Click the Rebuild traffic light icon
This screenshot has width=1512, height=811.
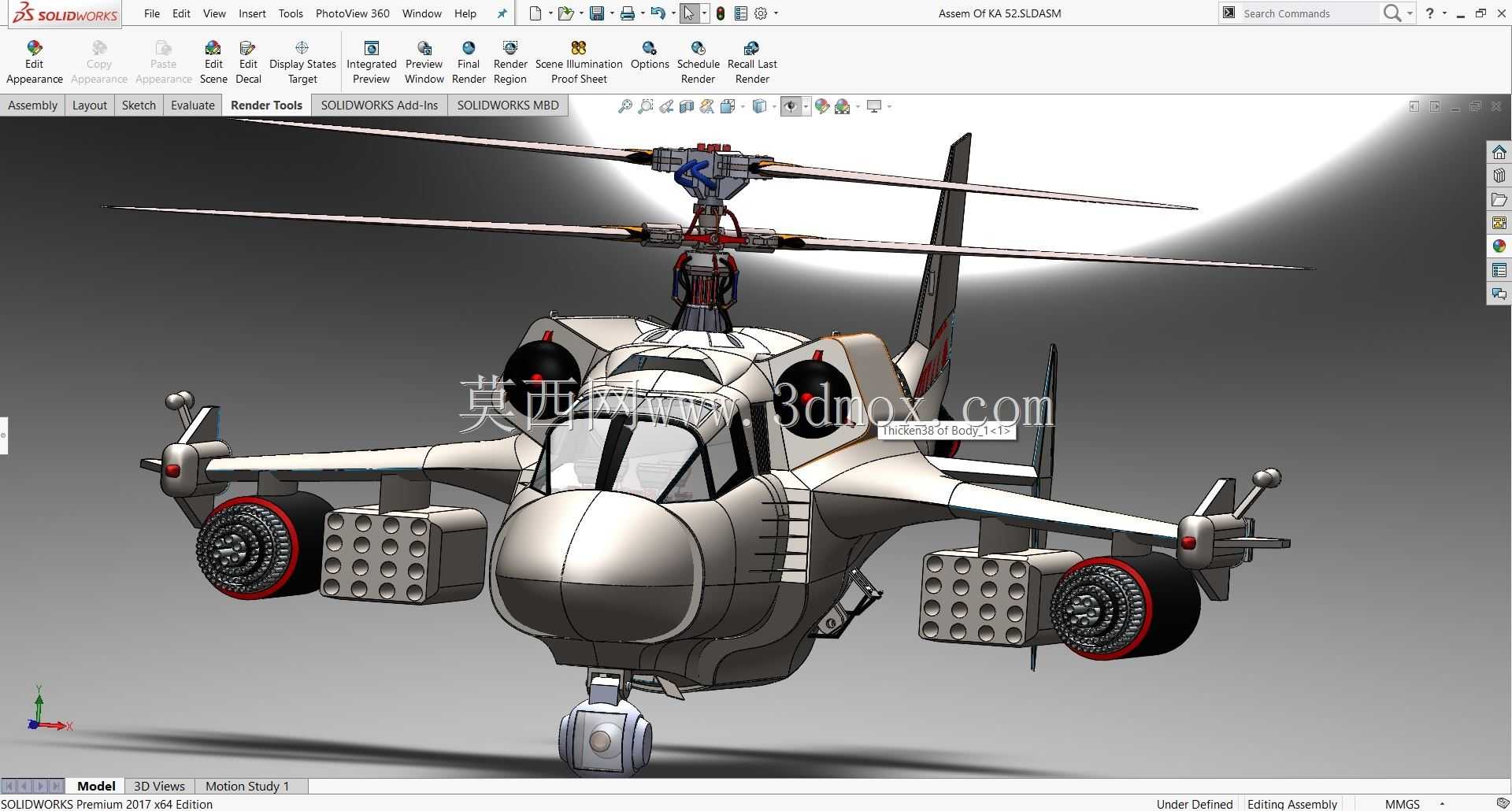721,13
